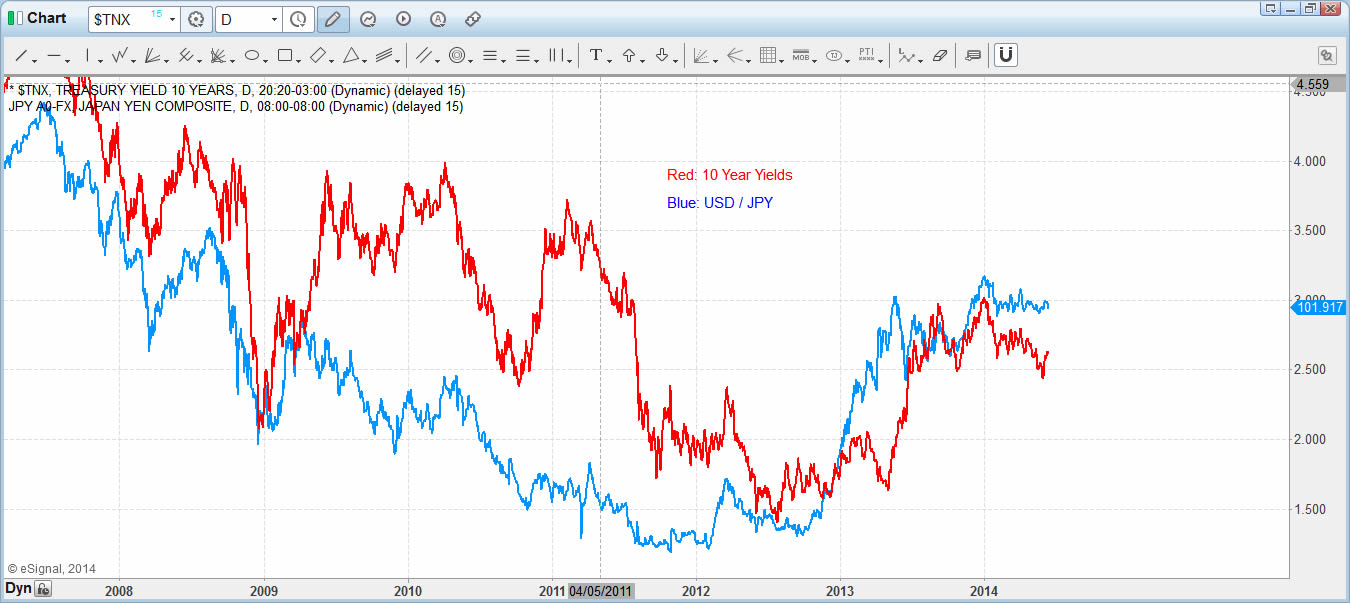Image resolution: width=1350 pixels, height=603 pixels.
Task: Select the eraser tool
Action: pos(939,55)
